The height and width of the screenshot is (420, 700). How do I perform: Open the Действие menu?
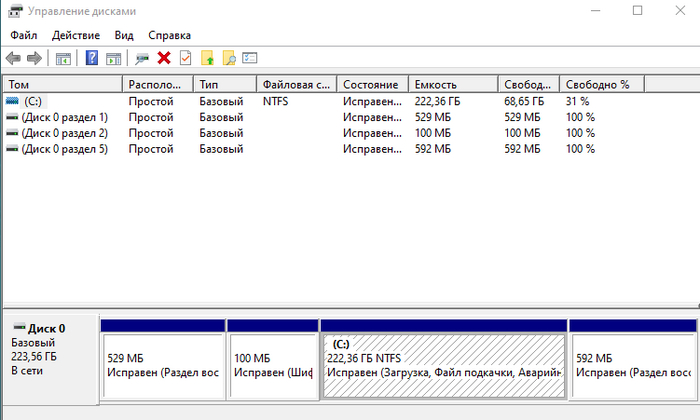click(76, 35)
